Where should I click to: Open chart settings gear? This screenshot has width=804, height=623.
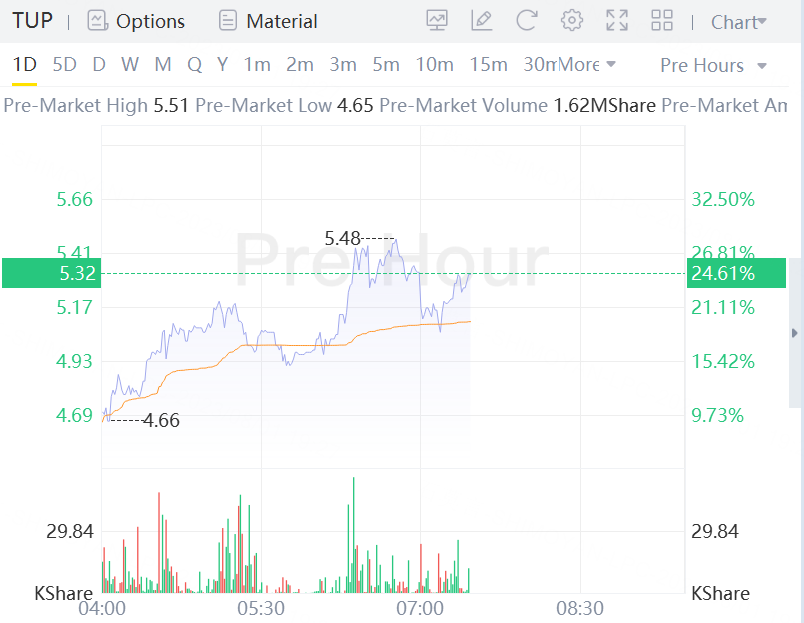click(572, 20)
